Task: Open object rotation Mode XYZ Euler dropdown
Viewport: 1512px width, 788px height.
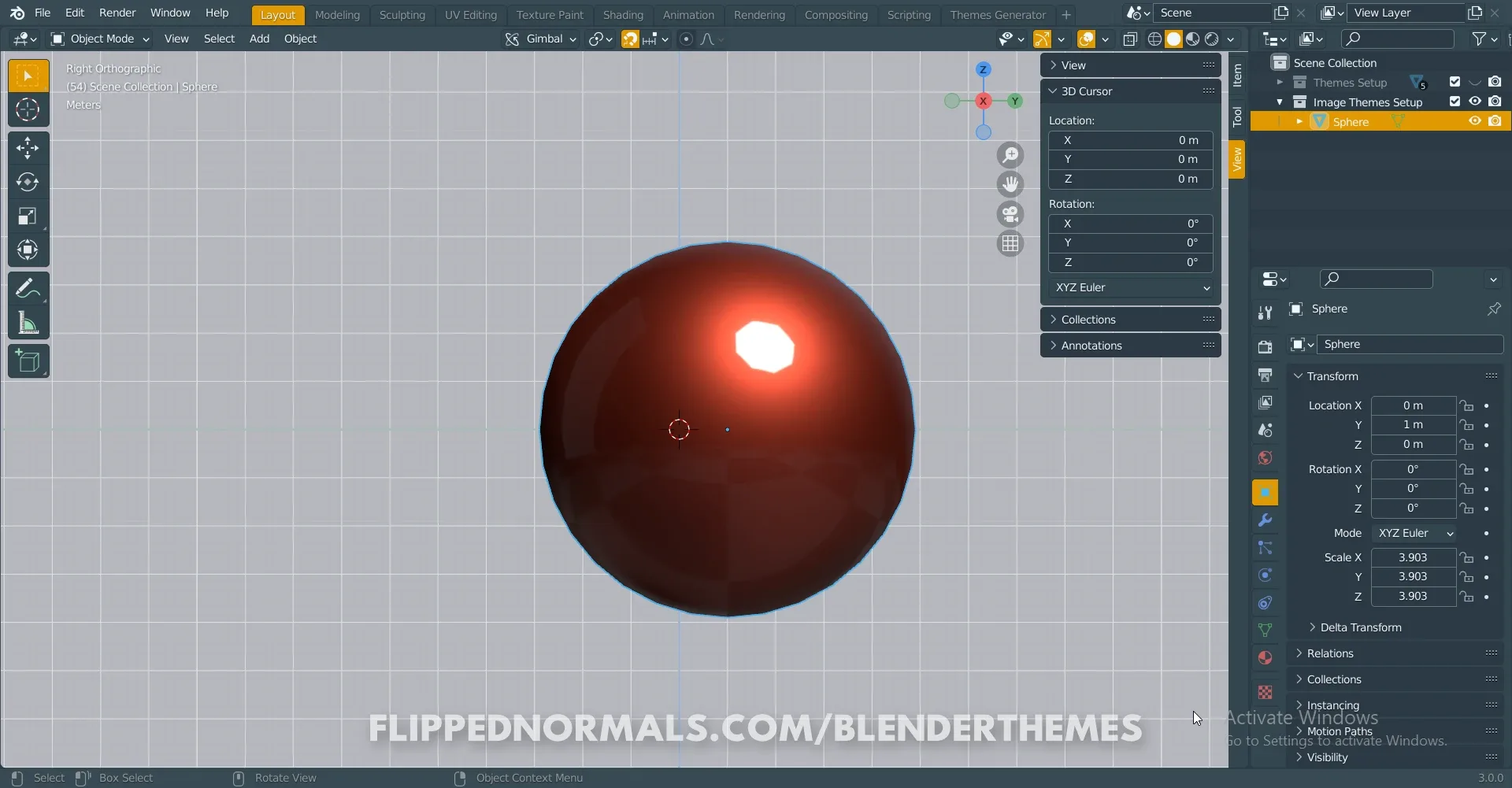Action: 1414,534
